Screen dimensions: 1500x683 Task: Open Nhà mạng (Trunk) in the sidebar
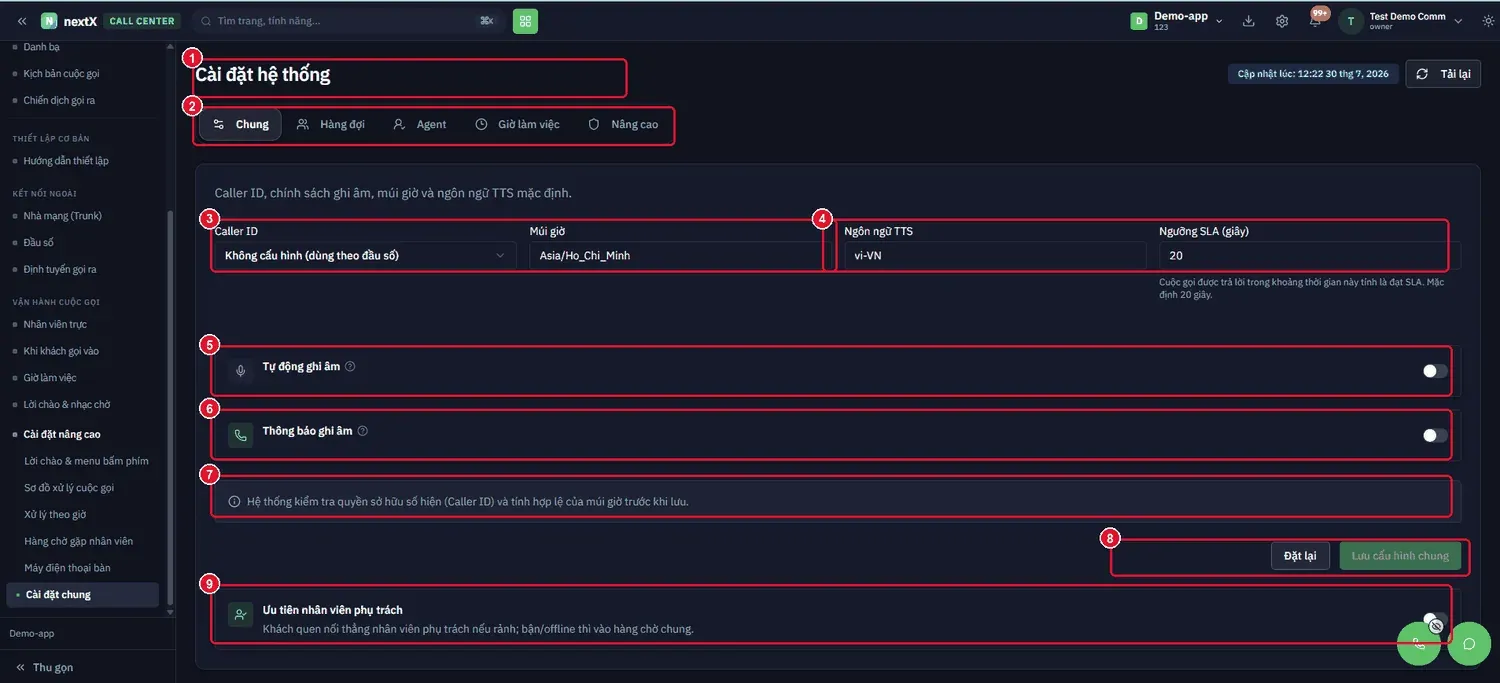[x=63, y=216]
